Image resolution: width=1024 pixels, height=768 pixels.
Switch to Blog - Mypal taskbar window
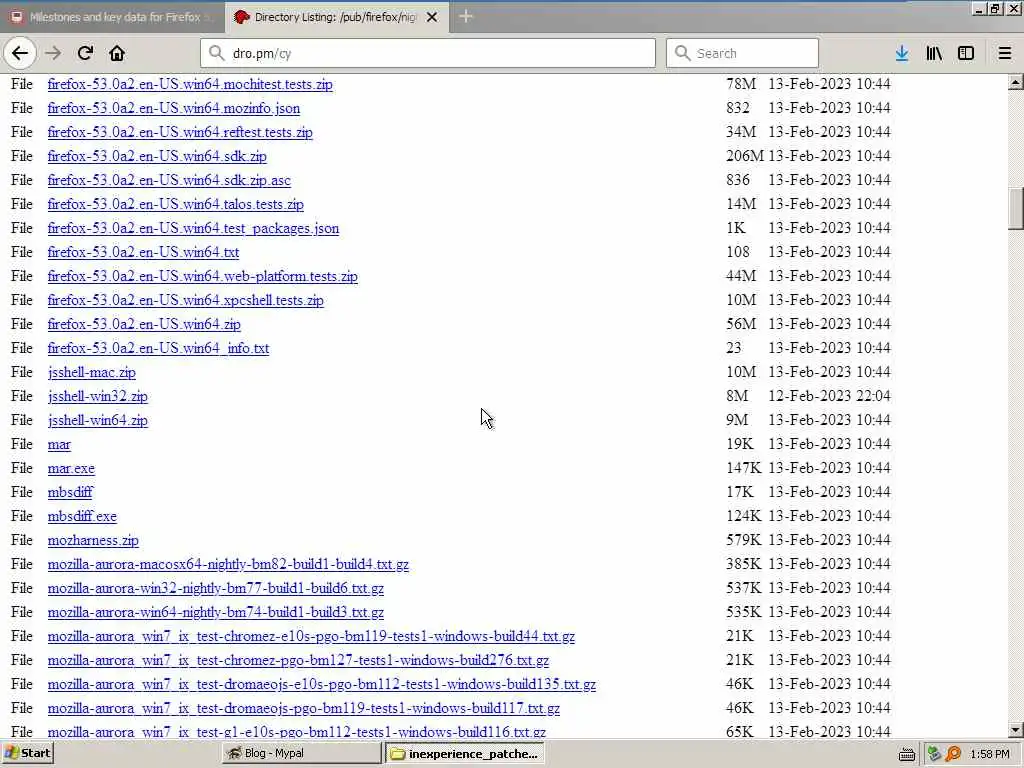pyautogui.click(x=302, y=754)
